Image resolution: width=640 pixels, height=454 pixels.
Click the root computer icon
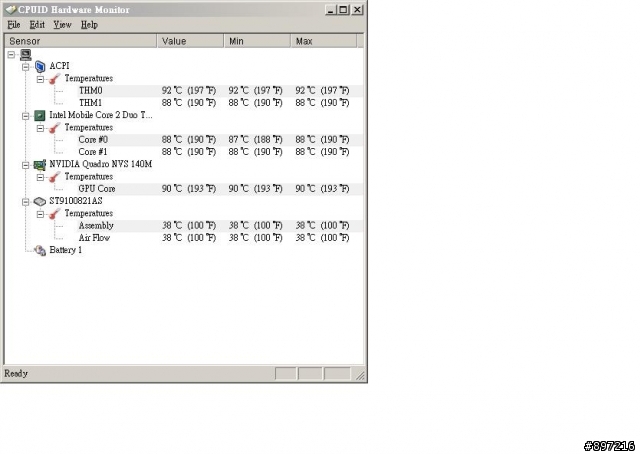[x=26, y=54]
